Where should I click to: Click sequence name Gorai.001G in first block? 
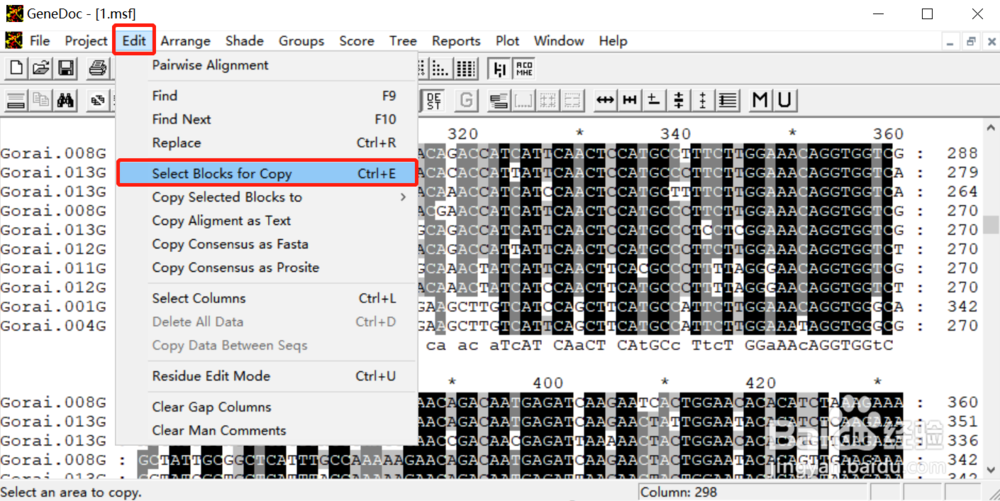53,307
